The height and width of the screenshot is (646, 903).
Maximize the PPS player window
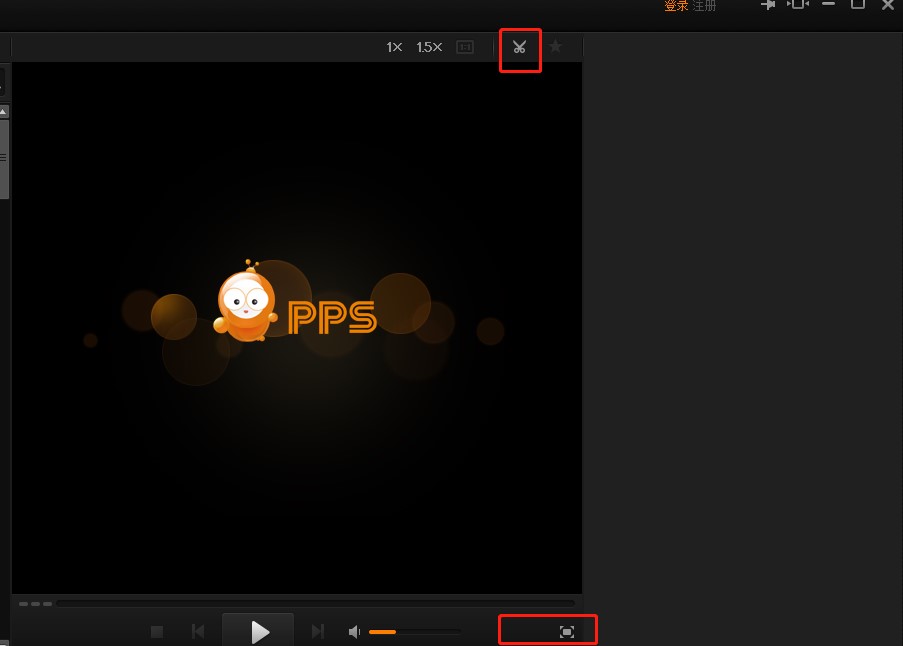[x=858, y=5]
